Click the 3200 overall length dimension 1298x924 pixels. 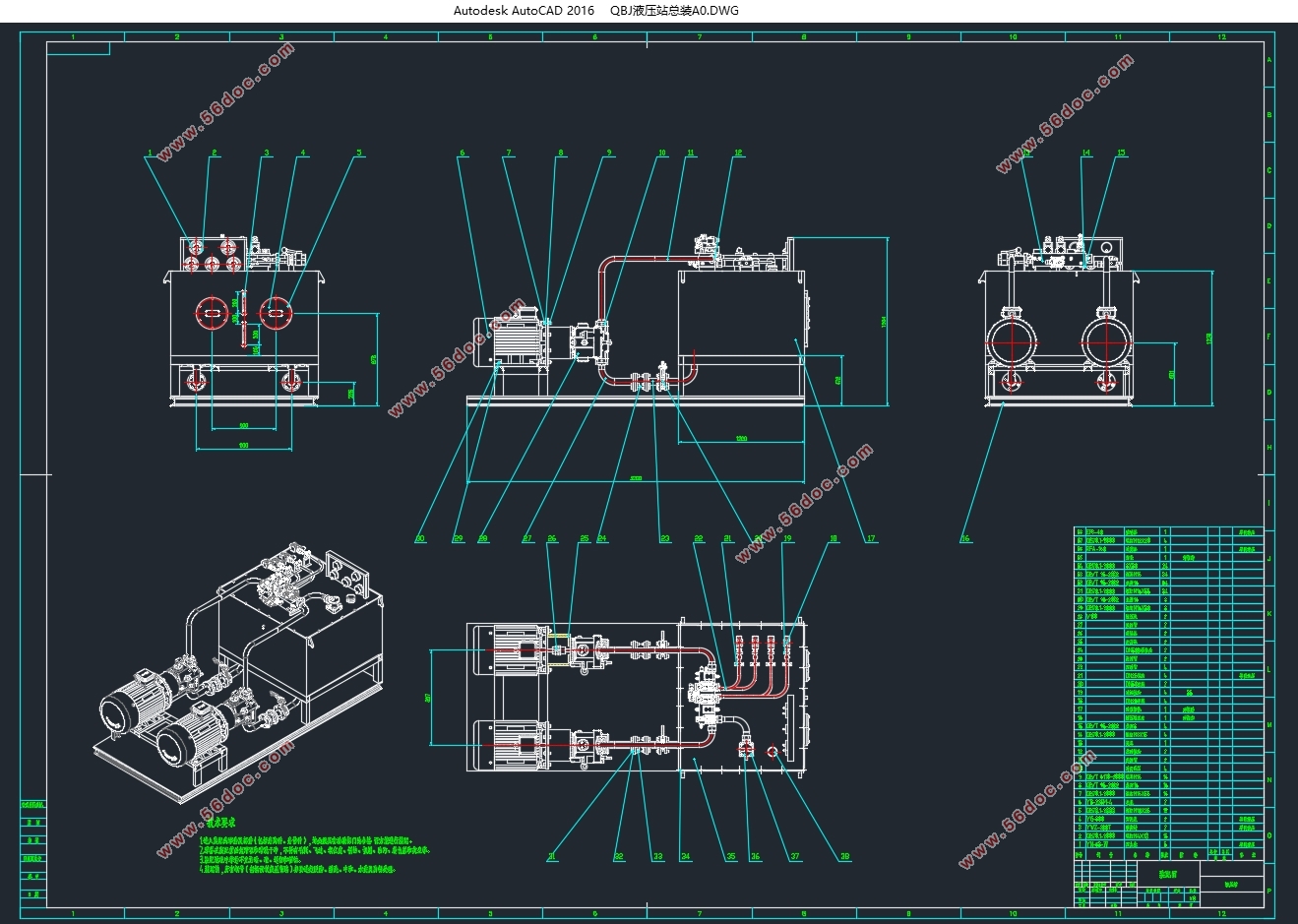(x=636, y=477)
